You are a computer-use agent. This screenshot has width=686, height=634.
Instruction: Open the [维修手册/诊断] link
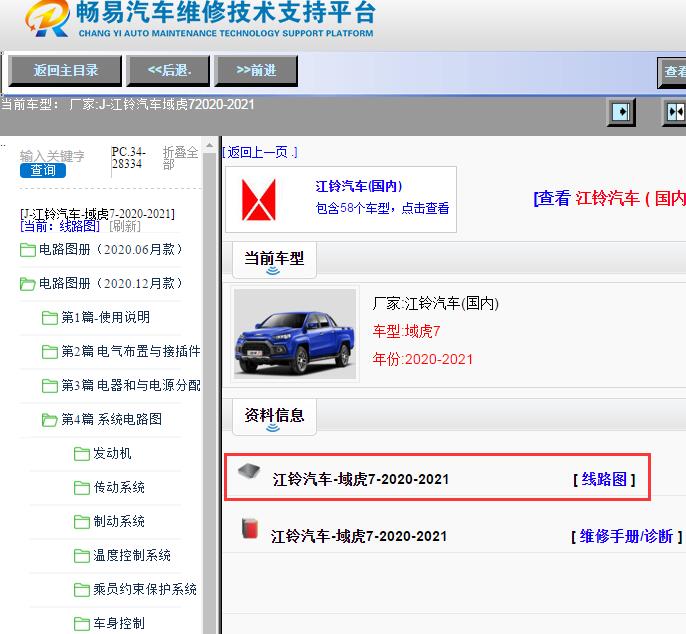coord(626,536)
